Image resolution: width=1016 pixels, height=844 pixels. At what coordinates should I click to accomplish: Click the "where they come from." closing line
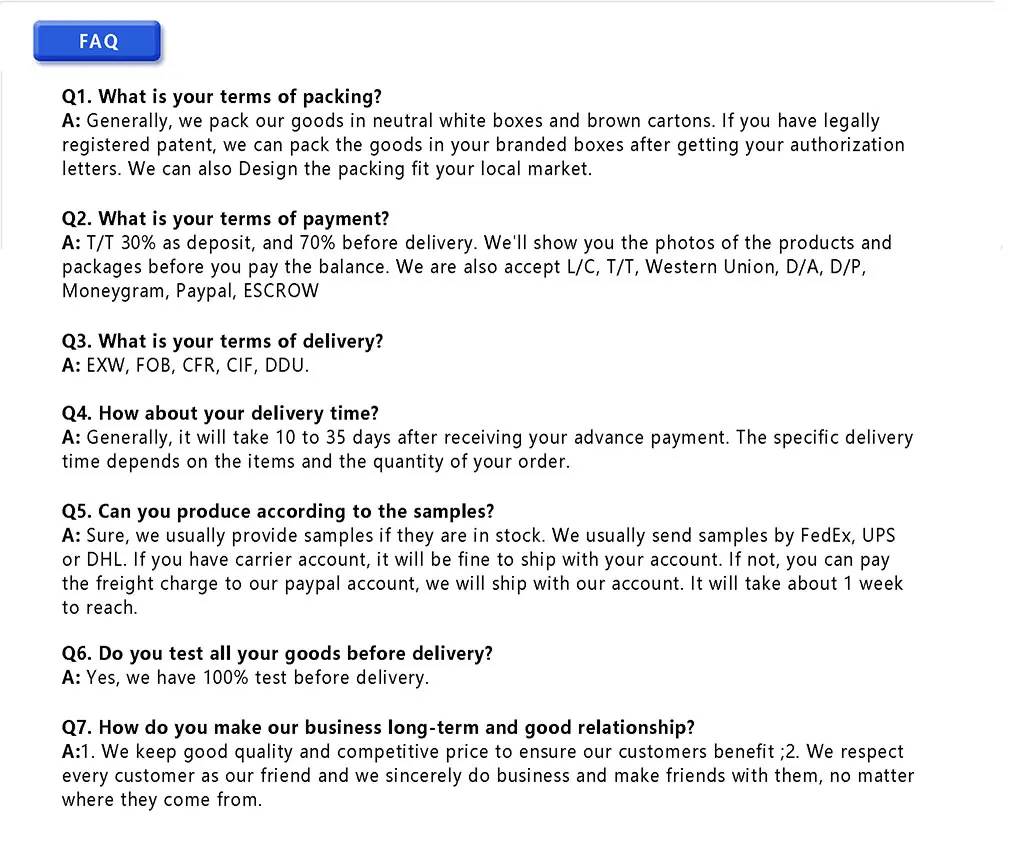click(x=162, y=799)
